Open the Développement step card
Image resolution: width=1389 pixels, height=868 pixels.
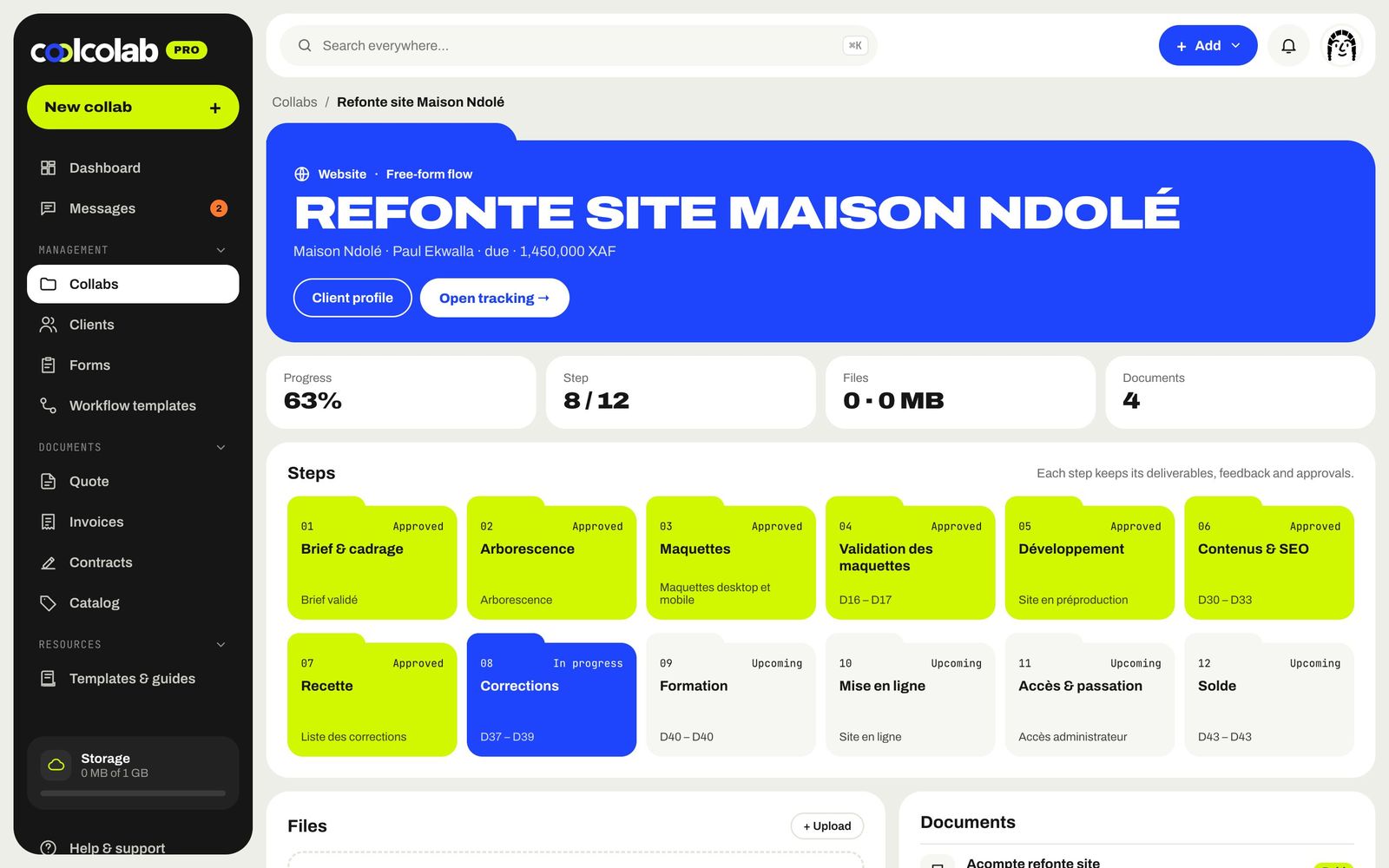point(1089,558)
